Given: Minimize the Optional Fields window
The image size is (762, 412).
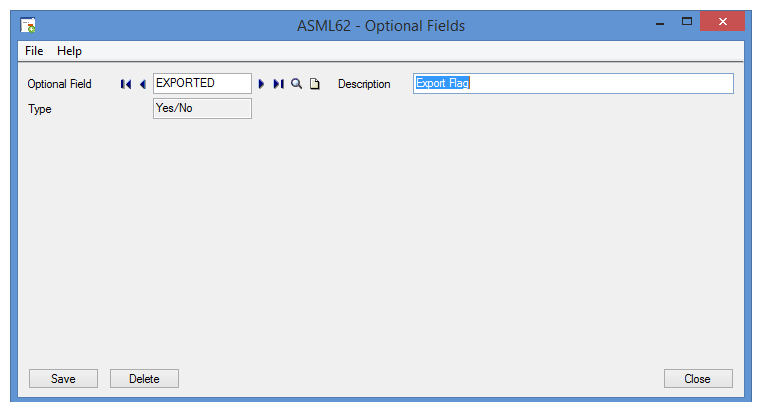Looking at the screenshot, I should [658, 22].
